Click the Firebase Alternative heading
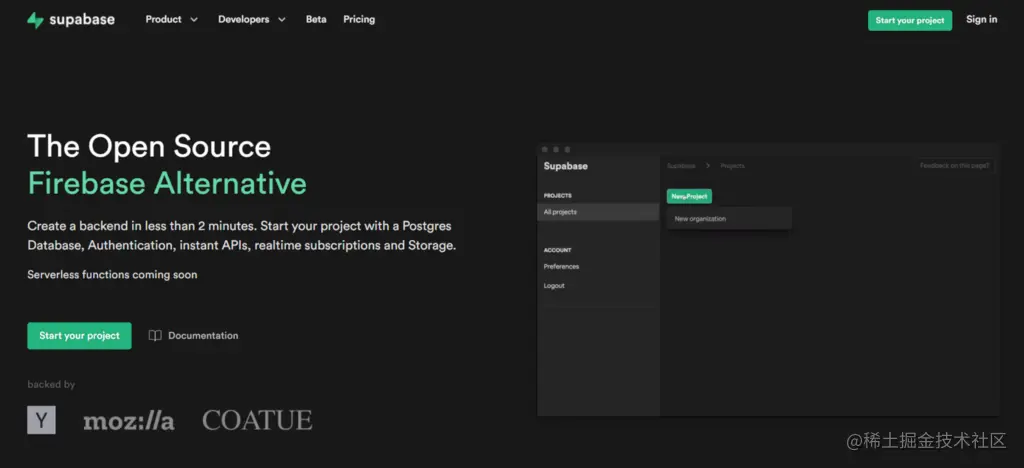The height and width of the screenshot is (468, 1024). coord(167,183)
